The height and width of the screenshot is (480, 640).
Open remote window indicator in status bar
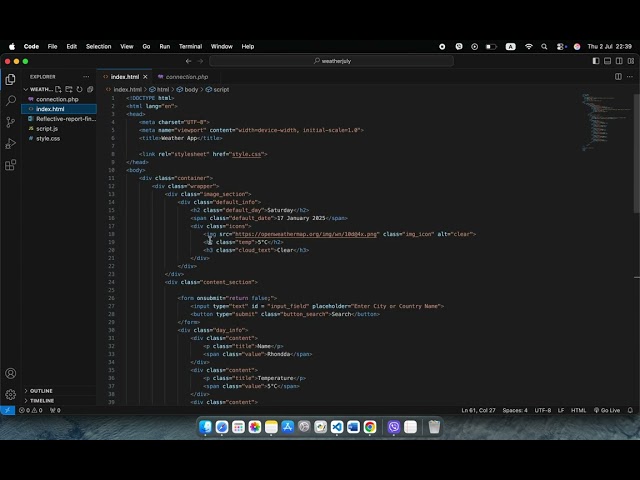[7, 410]
